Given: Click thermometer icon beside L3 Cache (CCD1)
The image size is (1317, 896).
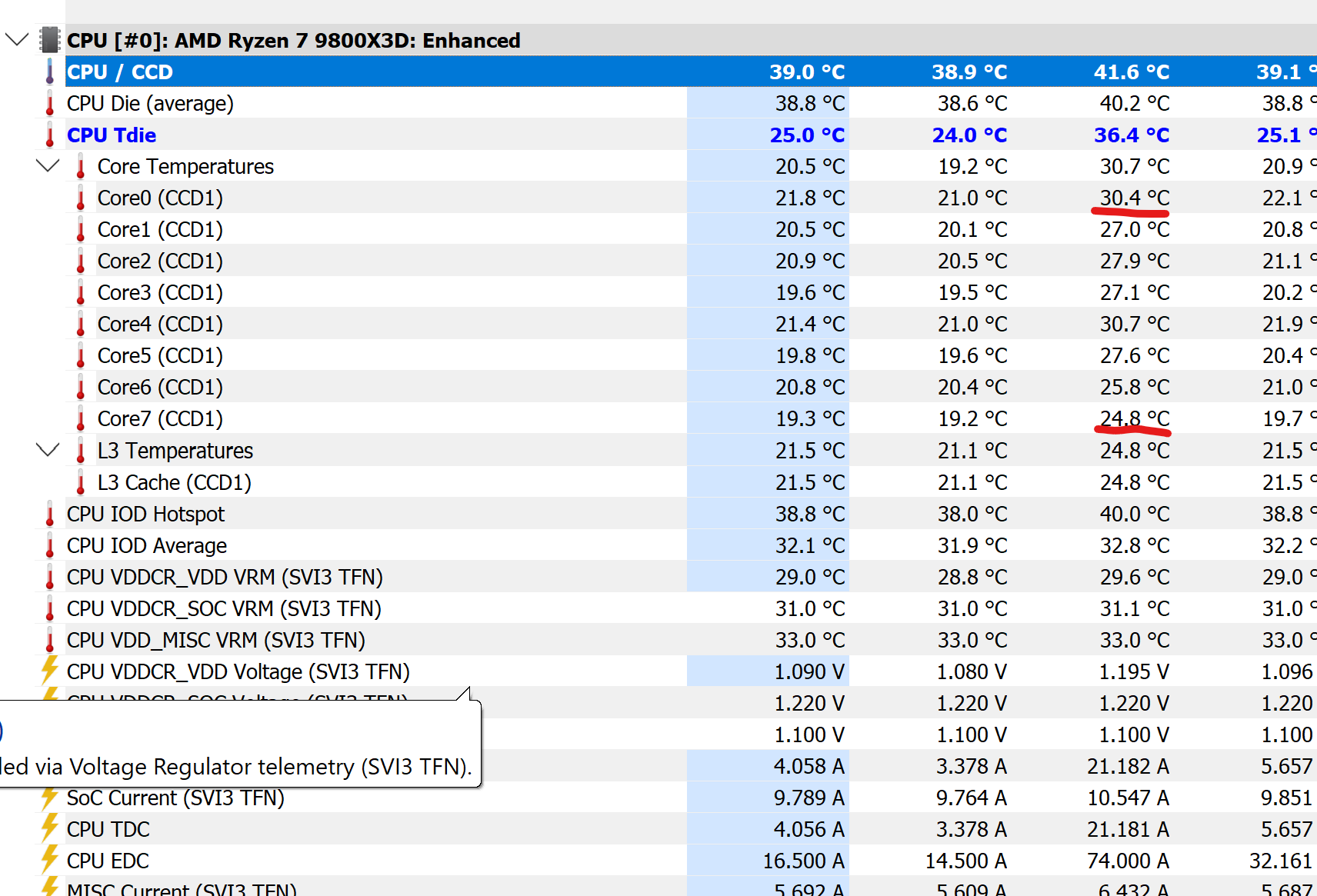Looking at the screenshot, I should coord(81,482).
